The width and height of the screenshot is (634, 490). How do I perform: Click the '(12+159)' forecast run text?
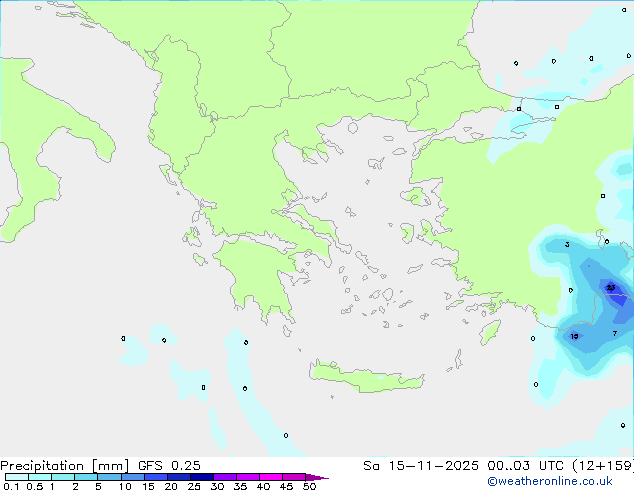(x=603, y=466)
